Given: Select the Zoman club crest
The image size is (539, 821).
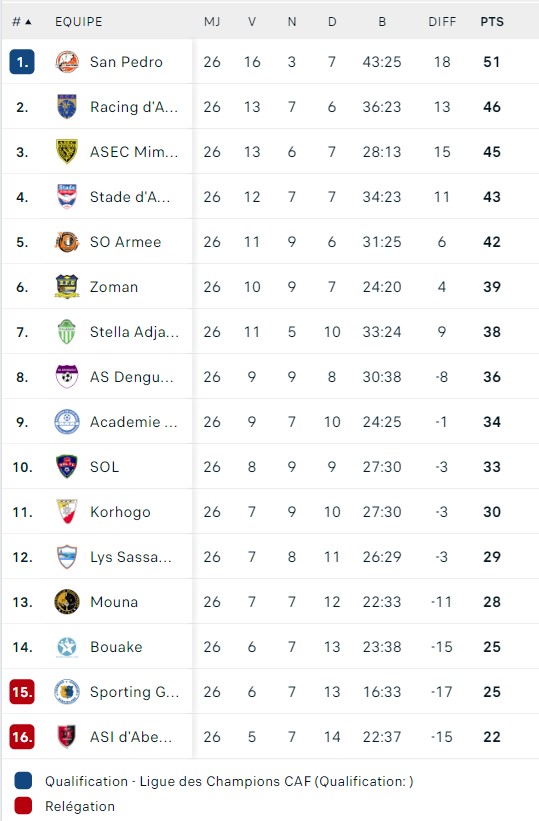Looking at the screenshot, I should pyautogui.click(x=67, y=287).
